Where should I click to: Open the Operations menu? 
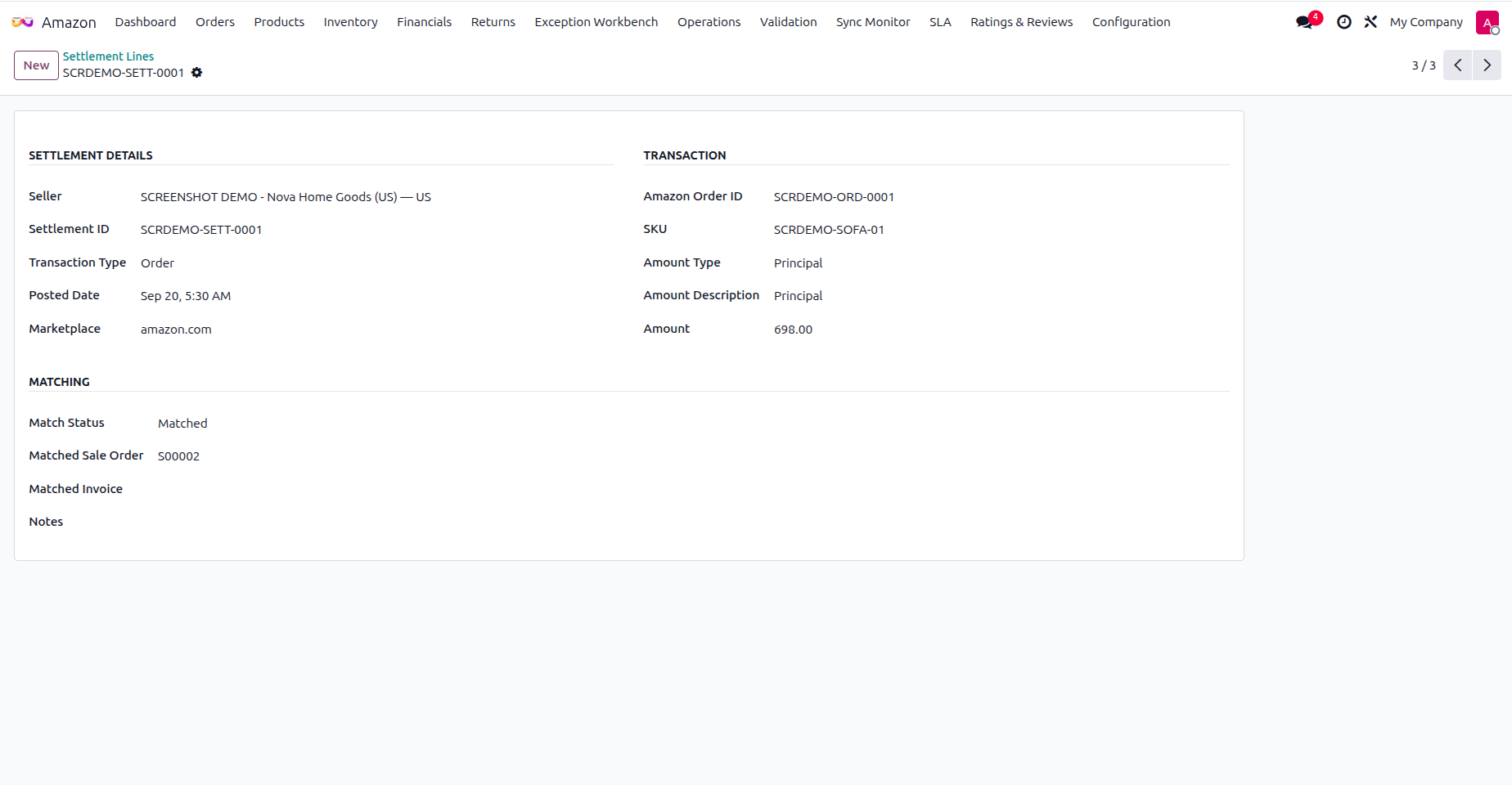pos(709,22)
